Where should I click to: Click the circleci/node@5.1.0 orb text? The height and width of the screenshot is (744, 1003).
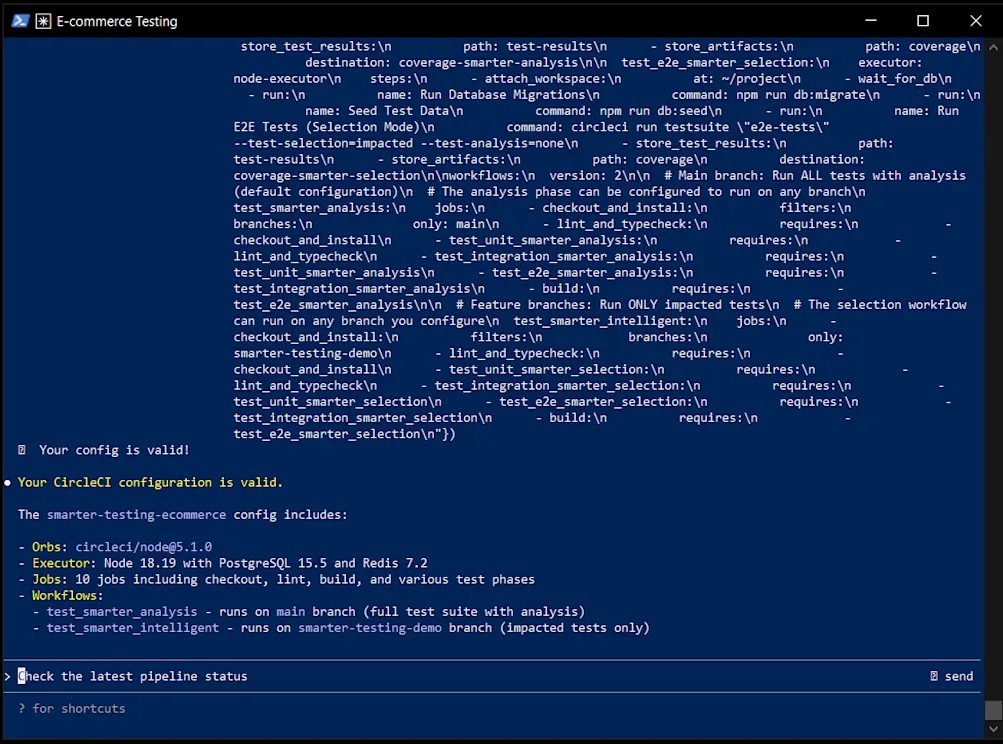[143, 547]
